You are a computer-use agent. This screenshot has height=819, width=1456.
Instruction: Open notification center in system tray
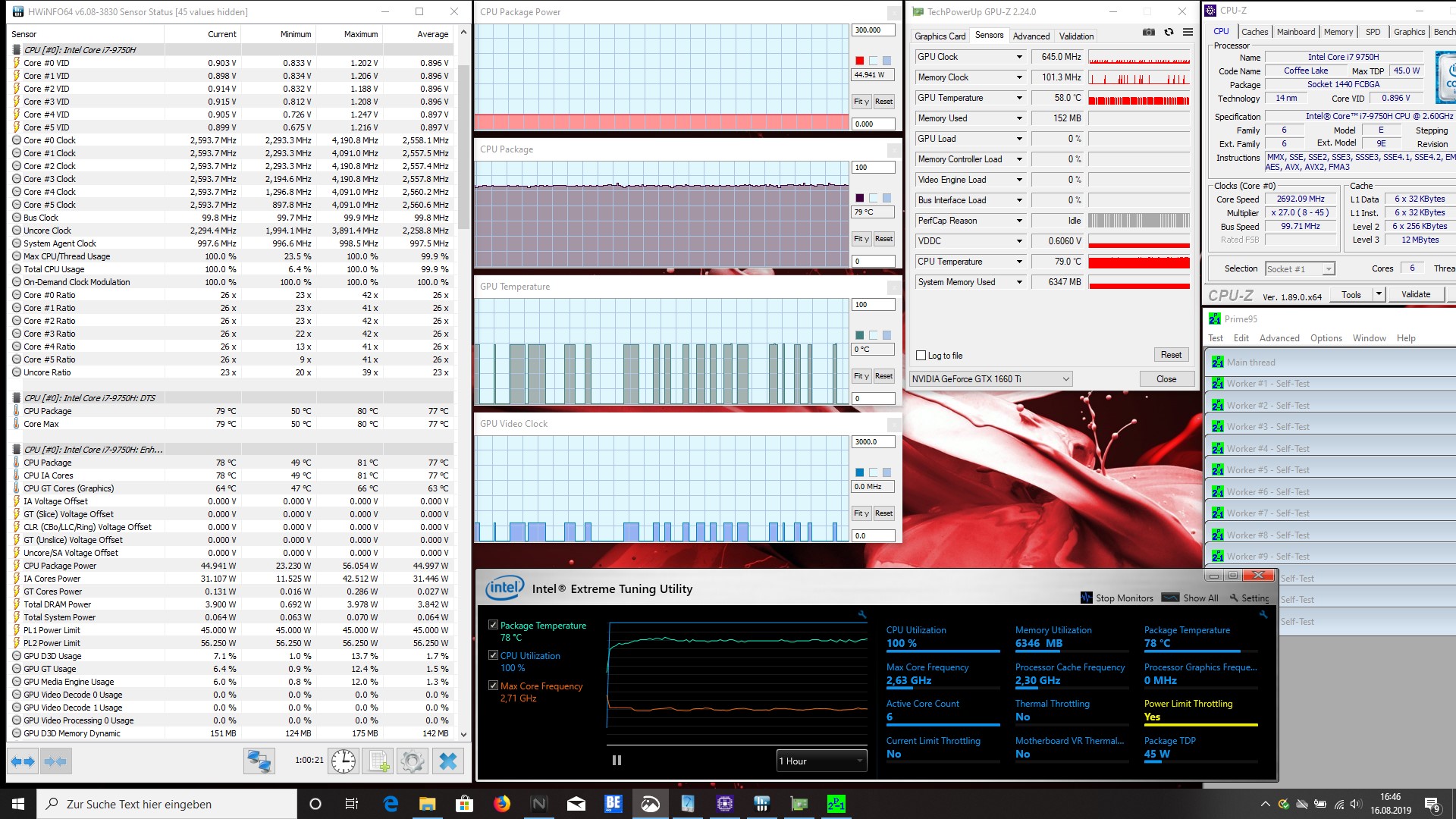pyautogui.click(x=1432, y=804)
